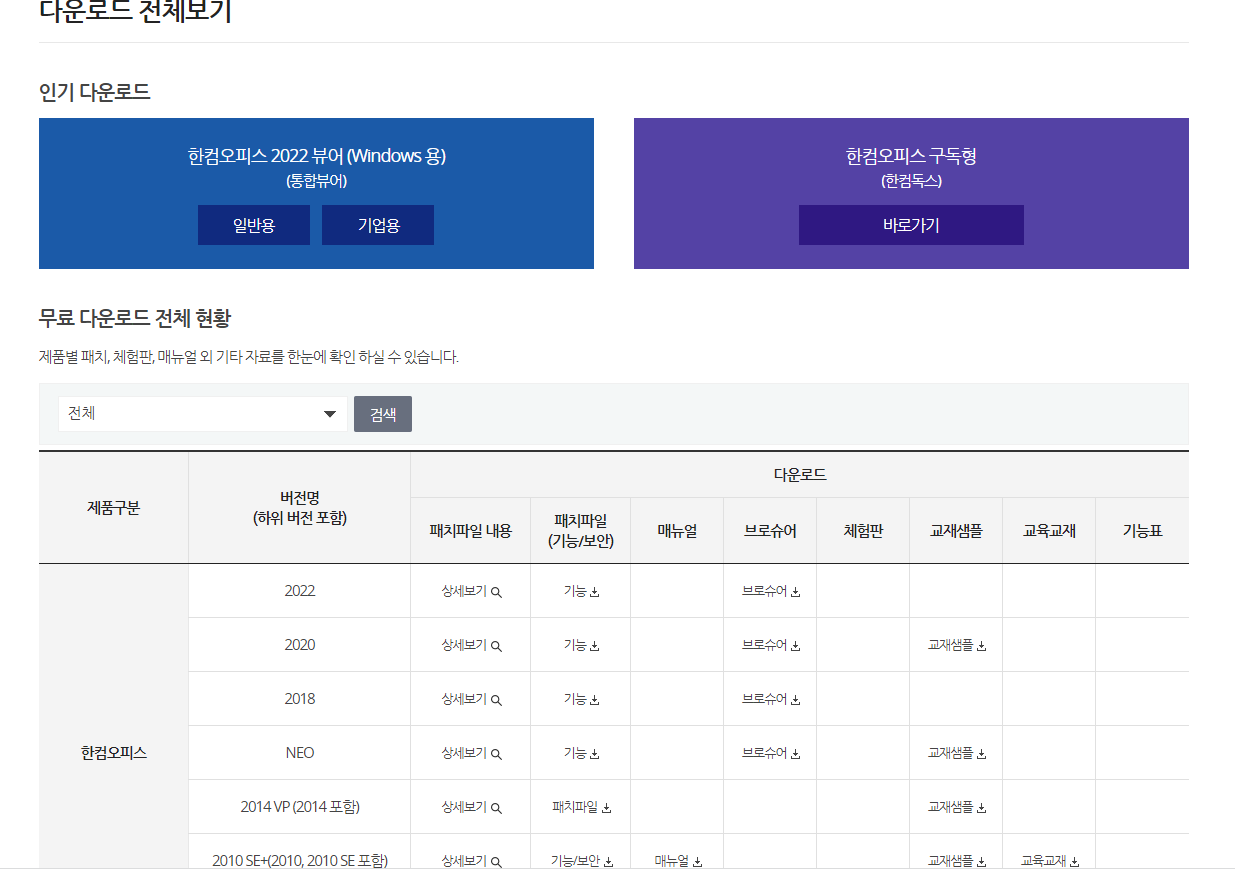Viewport: 1235px width, 872px height.
Task: Open 상세보기 for 2010 SE+ row
Action: pos(471,860)
